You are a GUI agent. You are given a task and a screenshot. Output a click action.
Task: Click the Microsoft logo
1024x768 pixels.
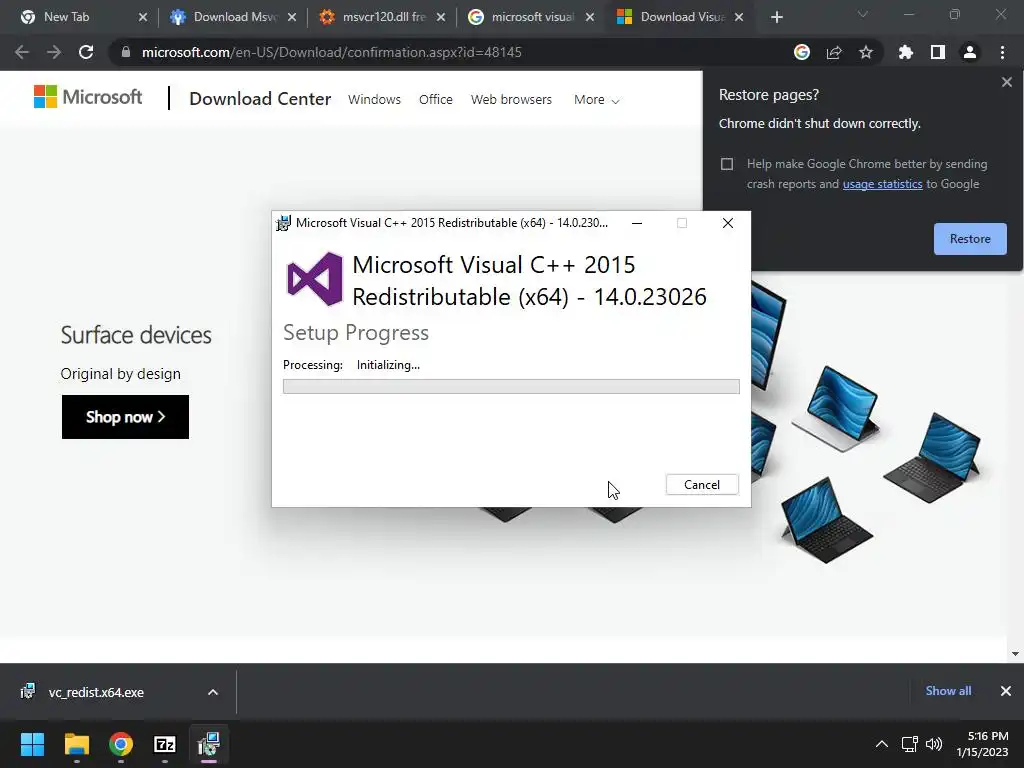click(88, 97)
